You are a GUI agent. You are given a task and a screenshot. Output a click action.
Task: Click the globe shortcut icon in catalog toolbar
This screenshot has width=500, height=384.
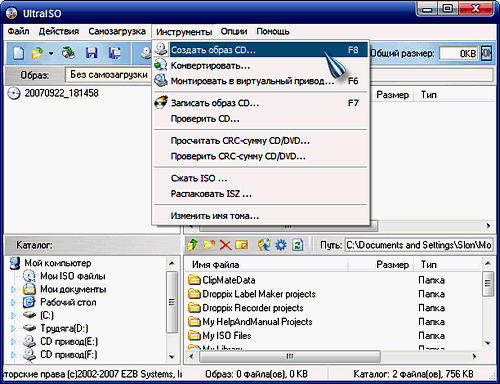pyautogui.click(x=264, y=245)
